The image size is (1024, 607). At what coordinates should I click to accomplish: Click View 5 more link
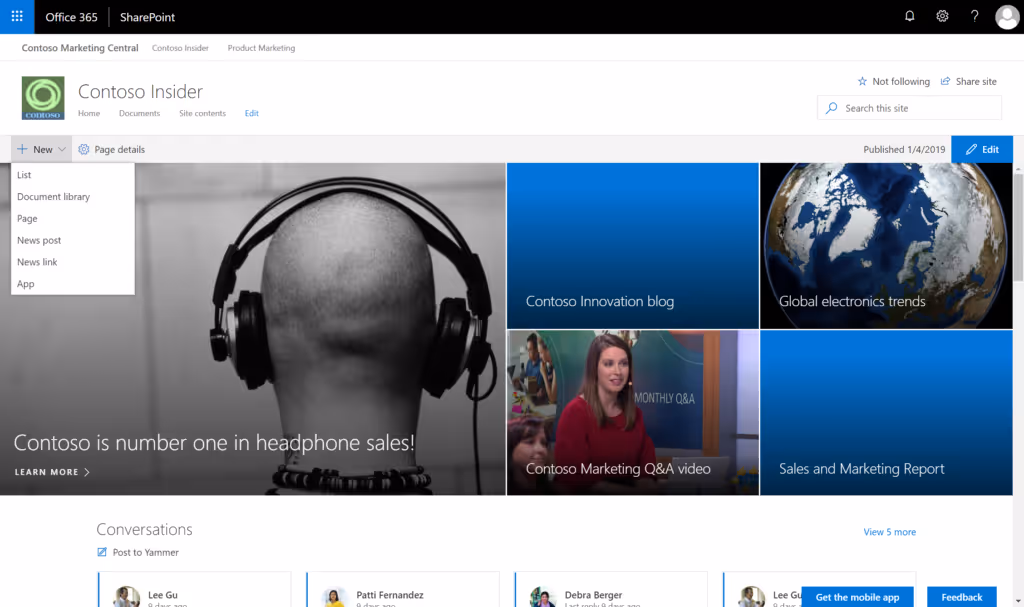point(889,532)
